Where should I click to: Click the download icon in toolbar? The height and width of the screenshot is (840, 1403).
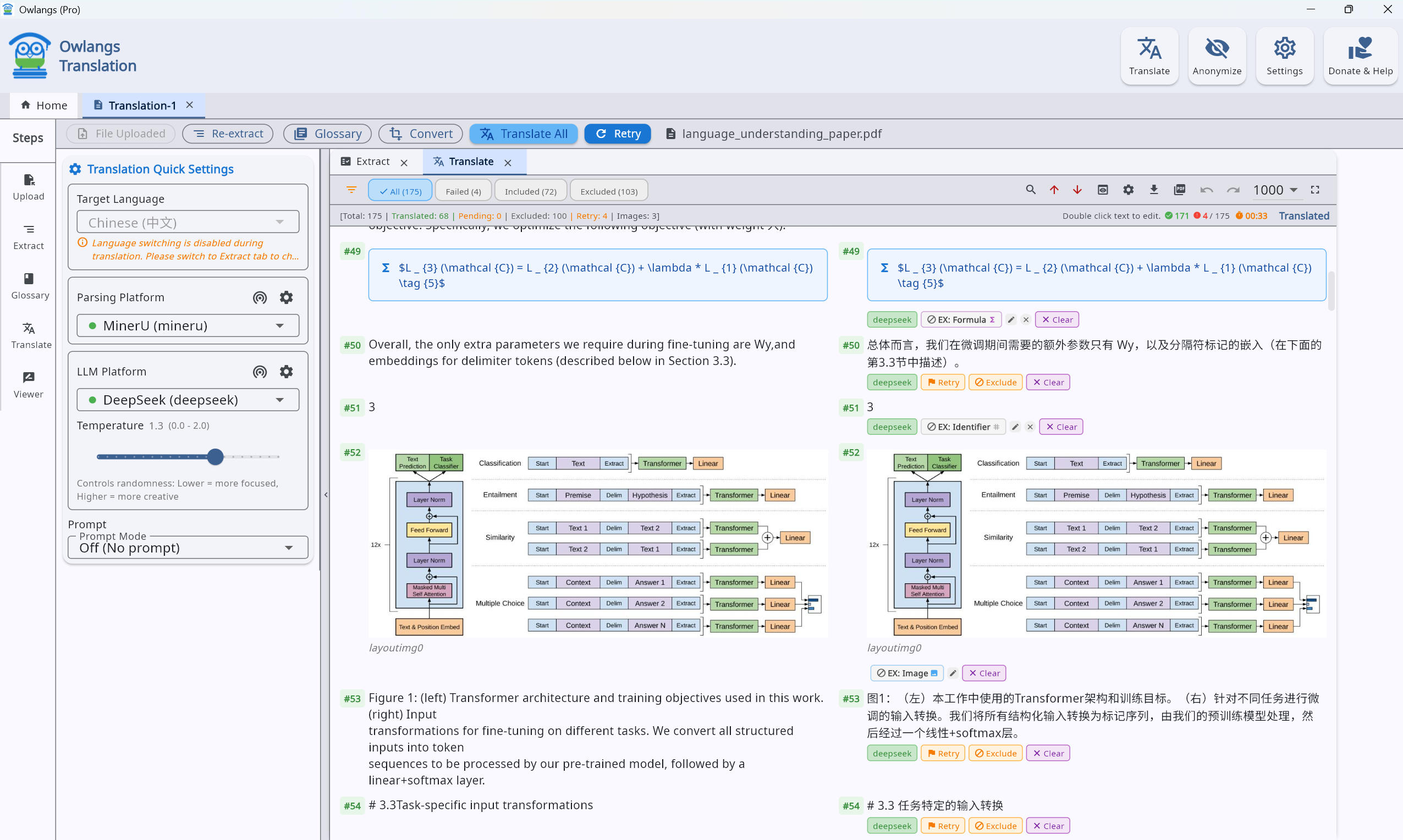(x=1153, y=190)
